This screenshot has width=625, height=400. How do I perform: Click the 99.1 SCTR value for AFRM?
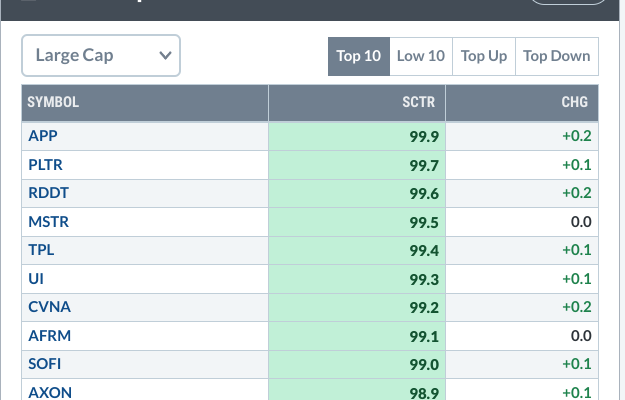(x=424, y=336)
